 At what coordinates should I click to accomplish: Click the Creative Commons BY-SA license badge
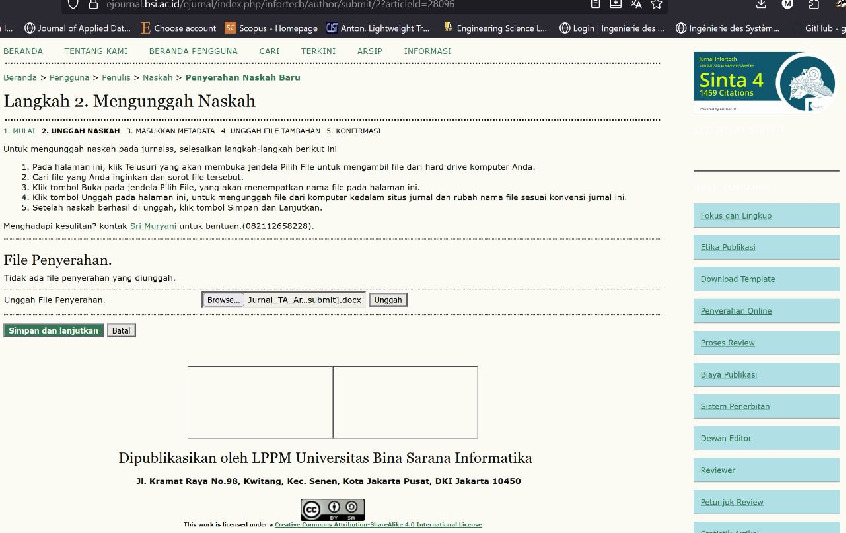point(333,510)
